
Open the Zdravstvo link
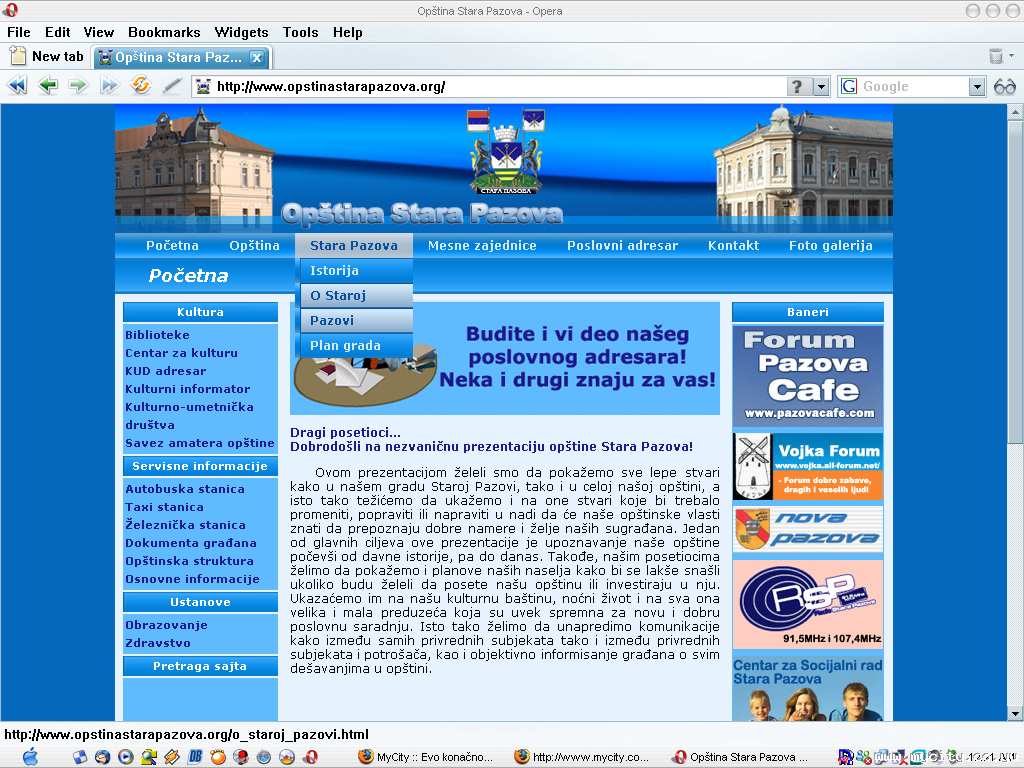click(158, 643)
